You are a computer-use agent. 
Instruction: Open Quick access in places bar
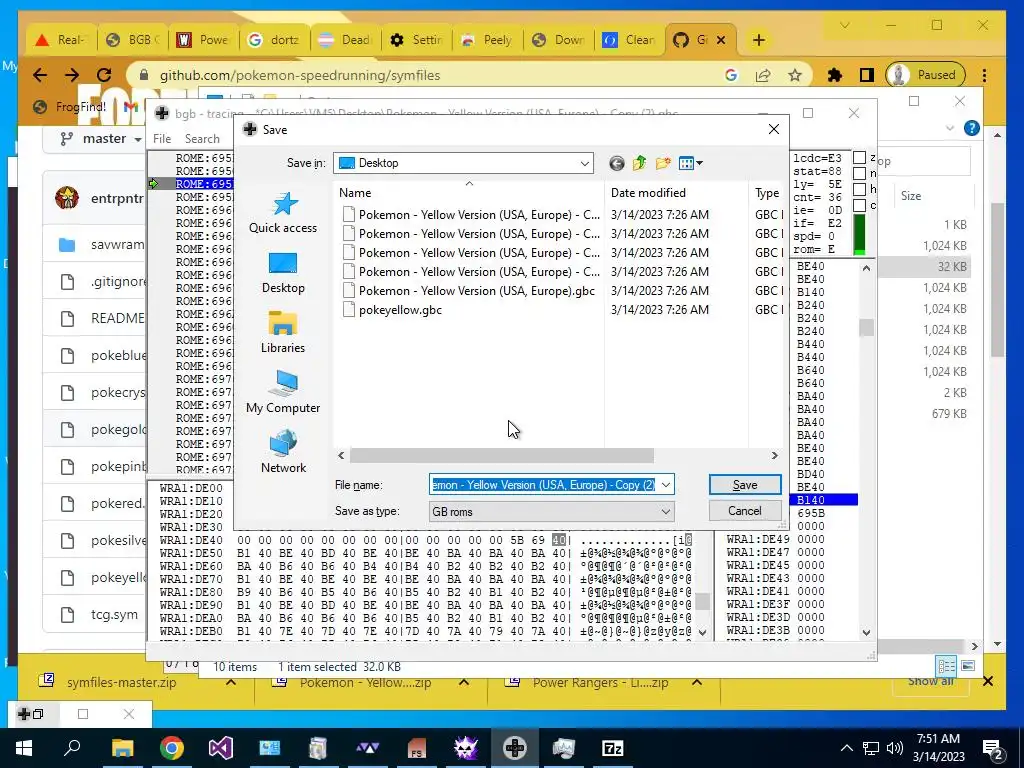pos(283,213)
